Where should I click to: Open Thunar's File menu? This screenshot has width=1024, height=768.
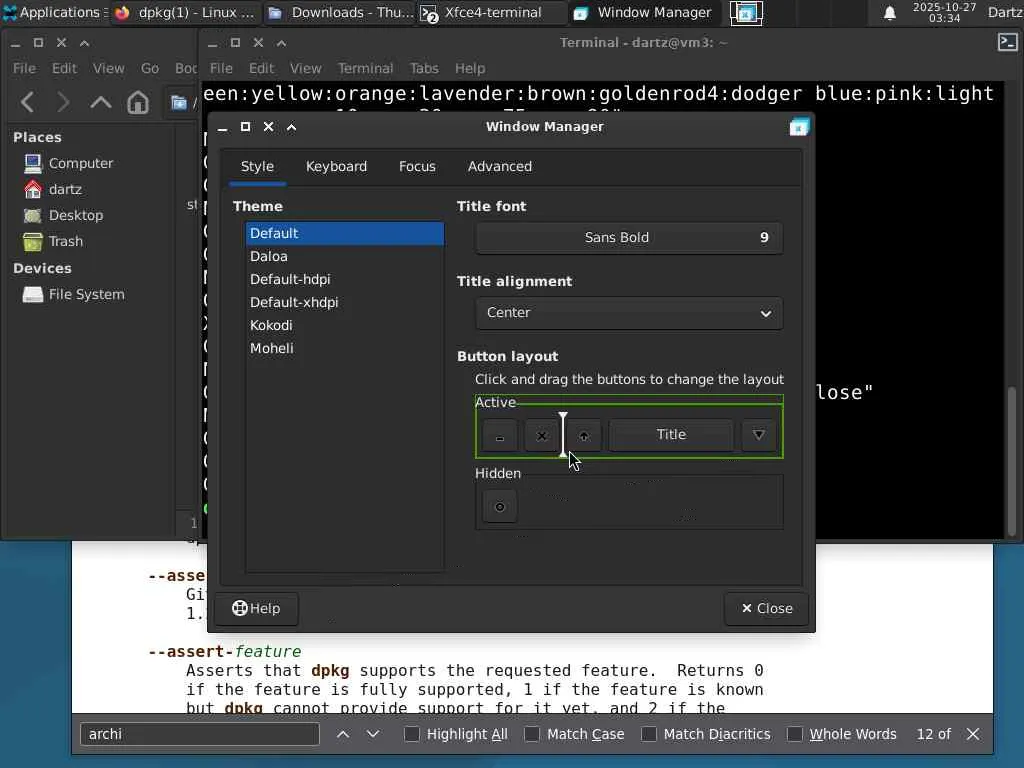pyautogui.click(x=24, y=69)
